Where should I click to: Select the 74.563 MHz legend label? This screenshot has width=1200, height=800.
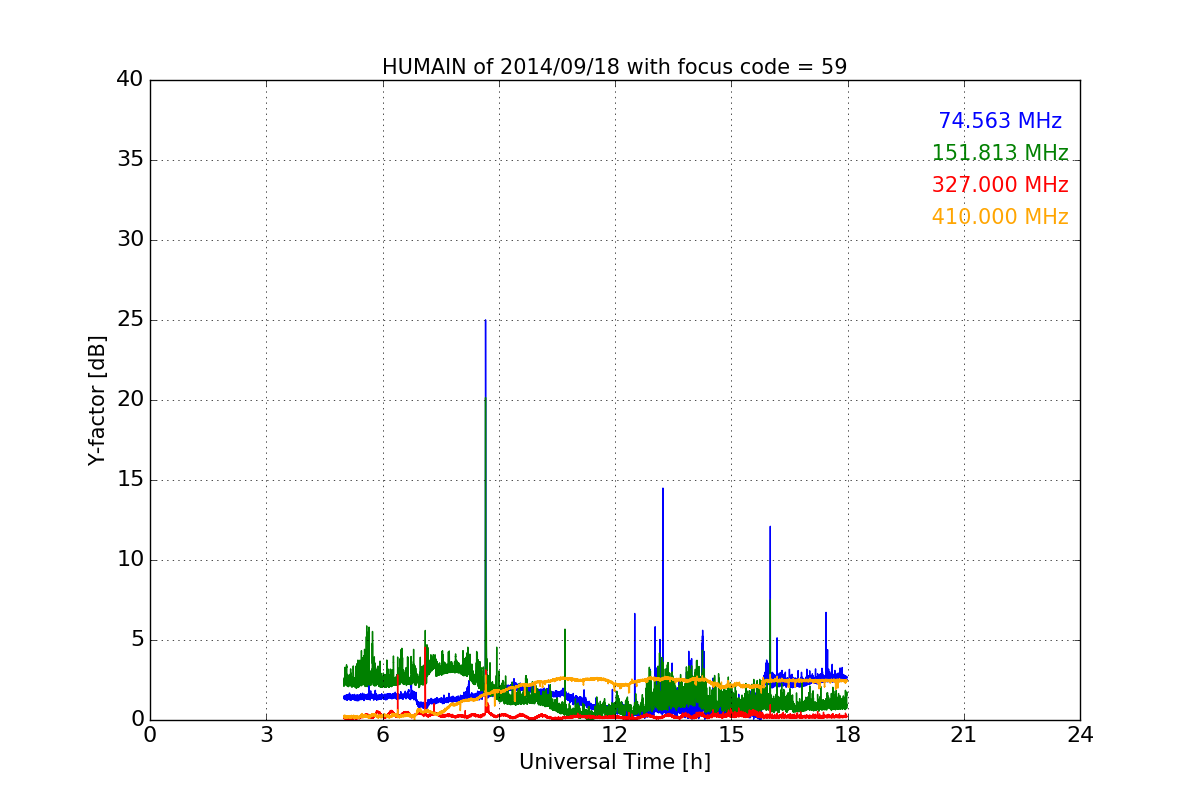(1000, 121)
